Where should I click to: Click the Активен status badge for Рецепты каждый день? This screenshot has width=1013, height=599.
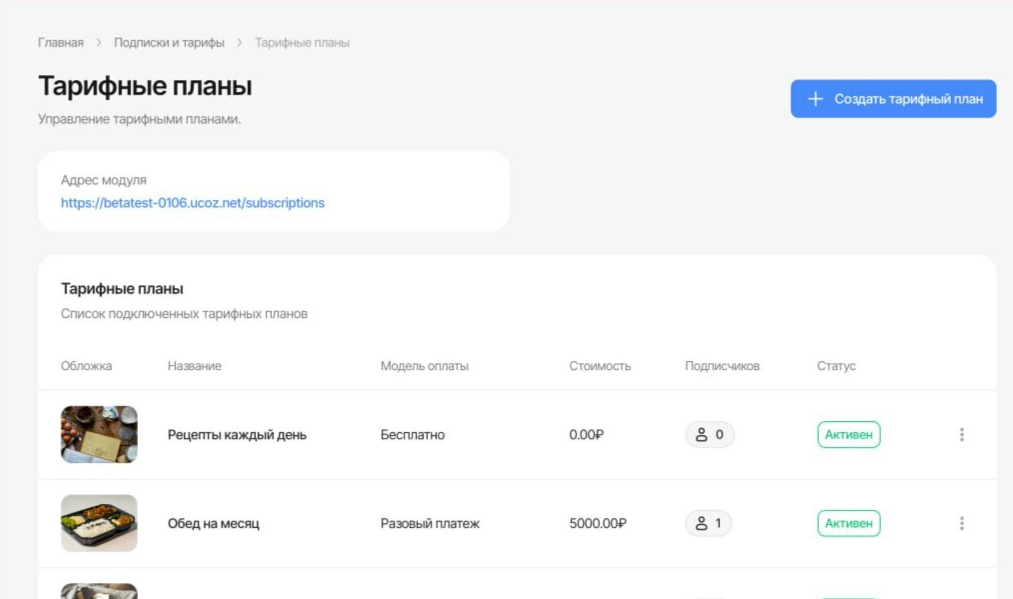(848, 435)
